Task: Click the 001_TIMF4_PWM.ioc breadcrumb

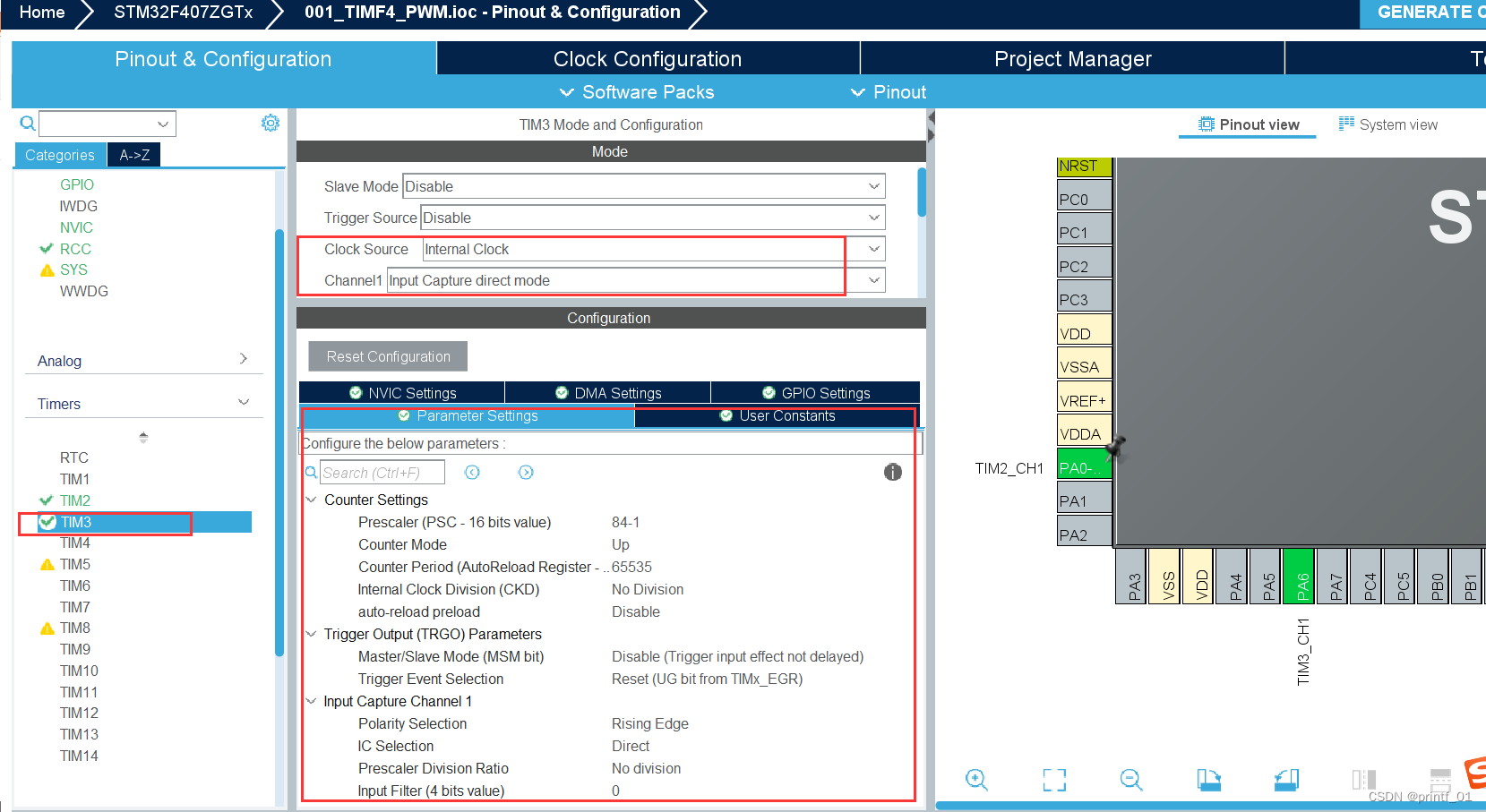Action: tap(492, 13)
